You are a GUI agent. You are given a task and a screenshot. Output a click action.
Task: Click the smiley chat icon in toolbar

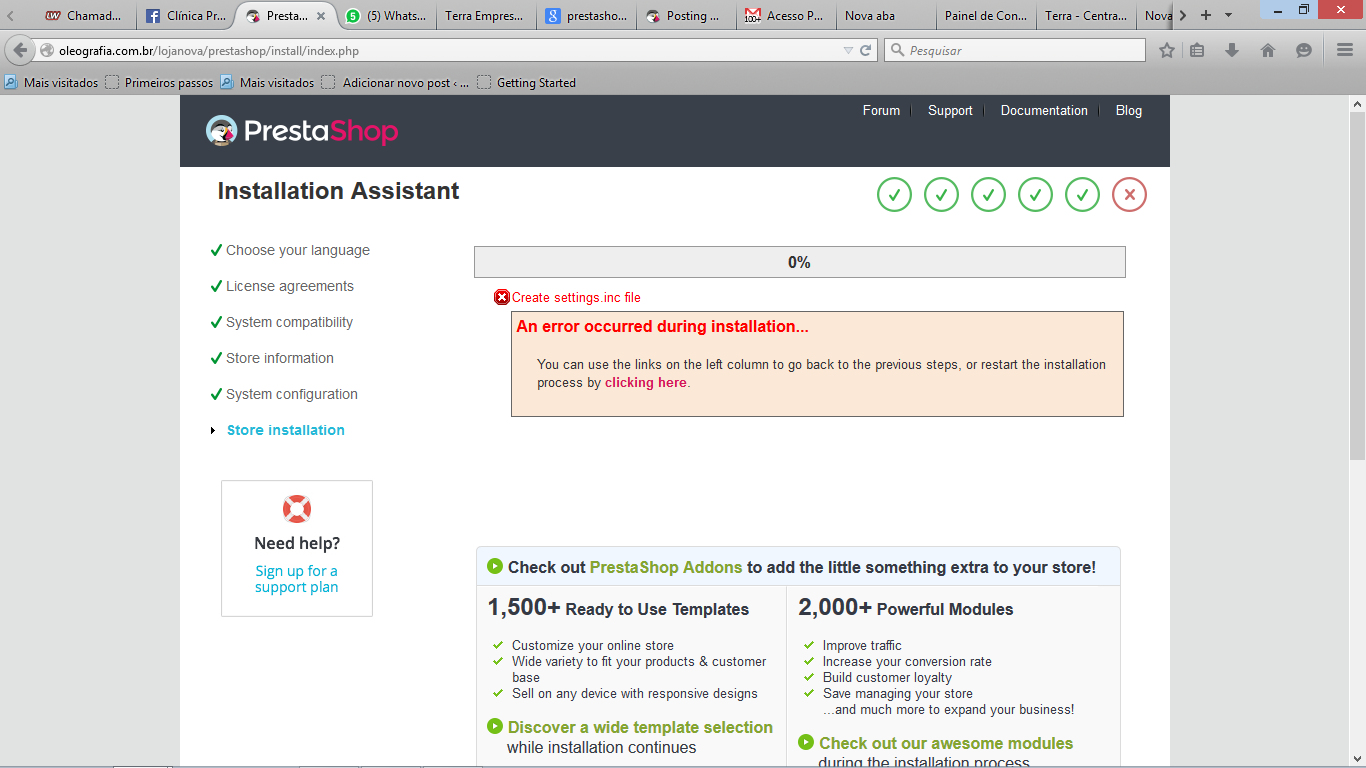(1303, 50)
